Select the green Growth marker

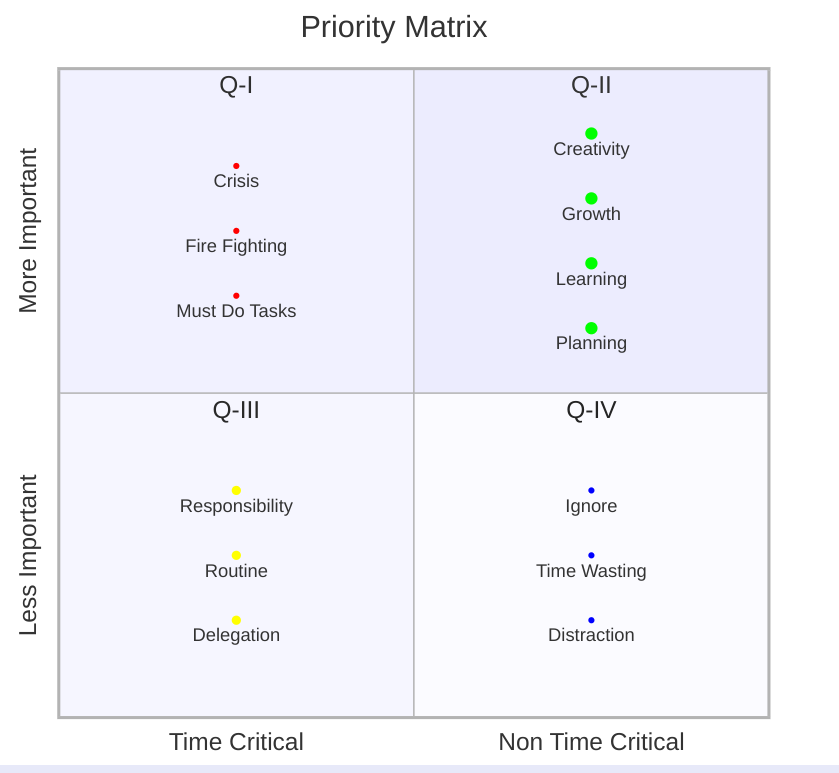click(591, 198)
